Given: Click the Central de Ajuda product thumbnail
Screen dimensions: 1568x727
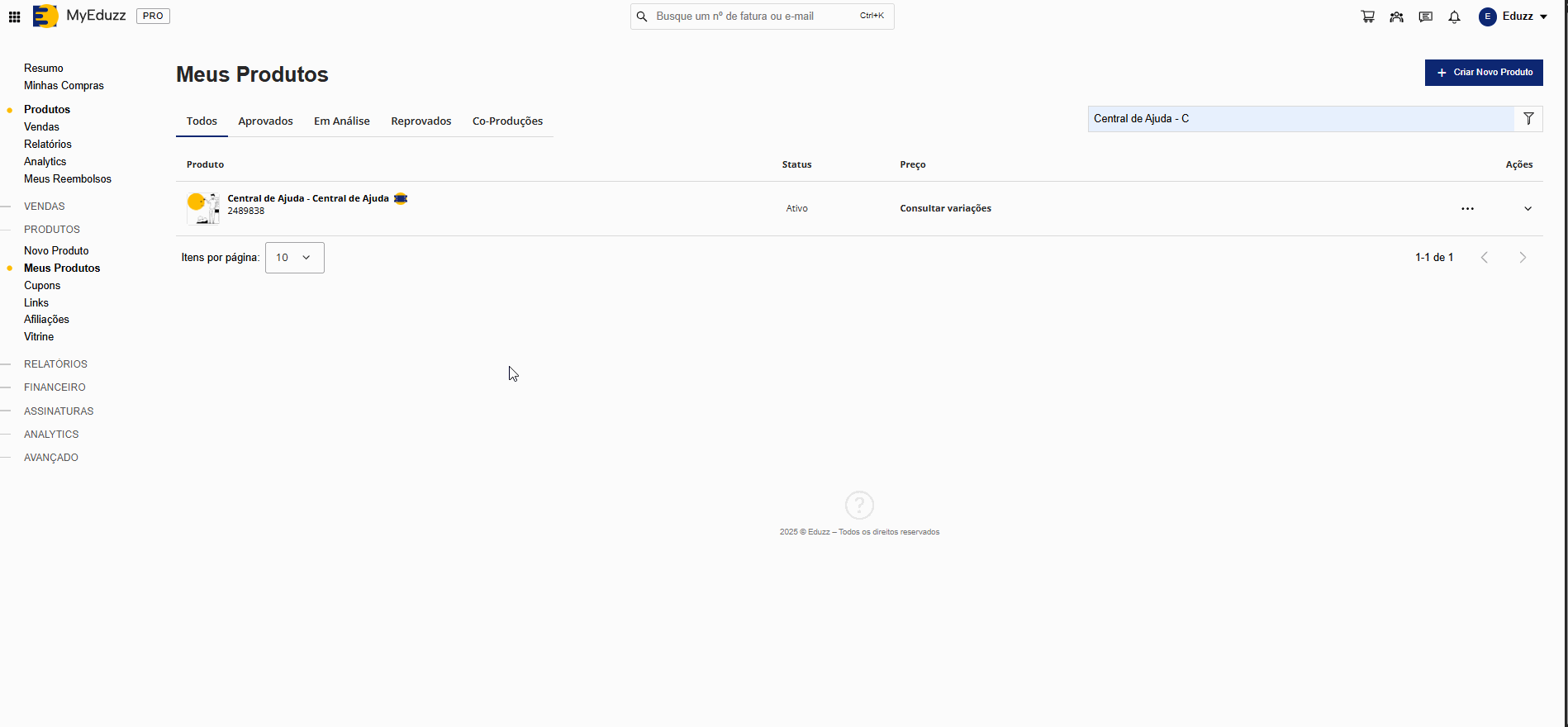Looking at the screenshot, I should pos(202,208).
